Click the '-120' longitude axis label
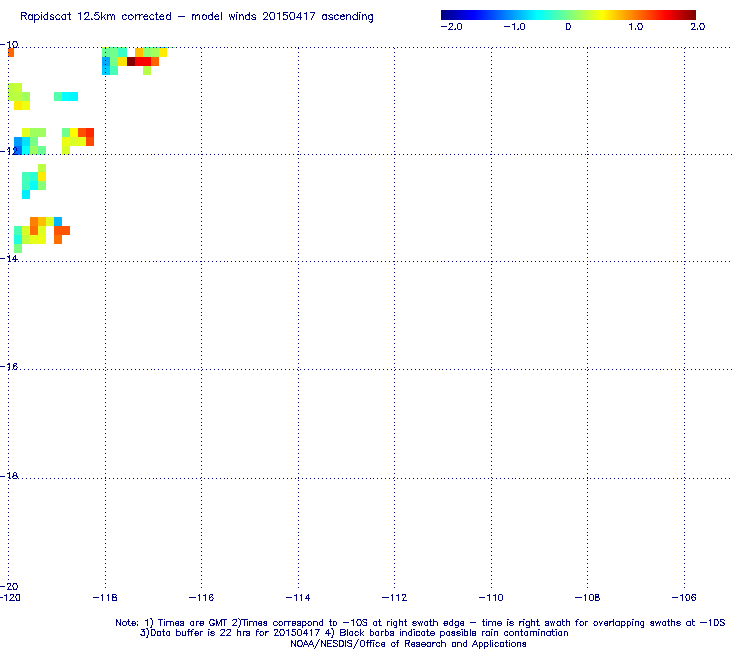This screenshot has height=650, width=740. [x=10, y=598]
